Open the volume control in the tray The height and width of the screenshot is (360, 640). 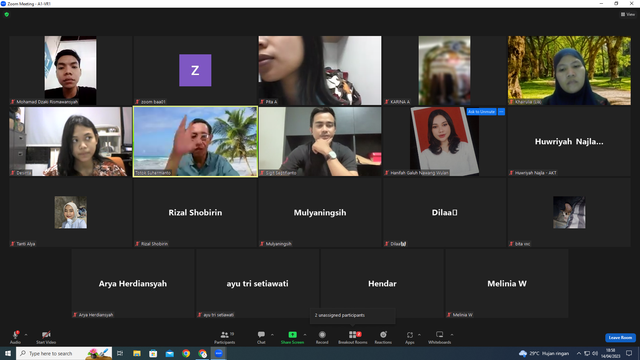point(595,353)
